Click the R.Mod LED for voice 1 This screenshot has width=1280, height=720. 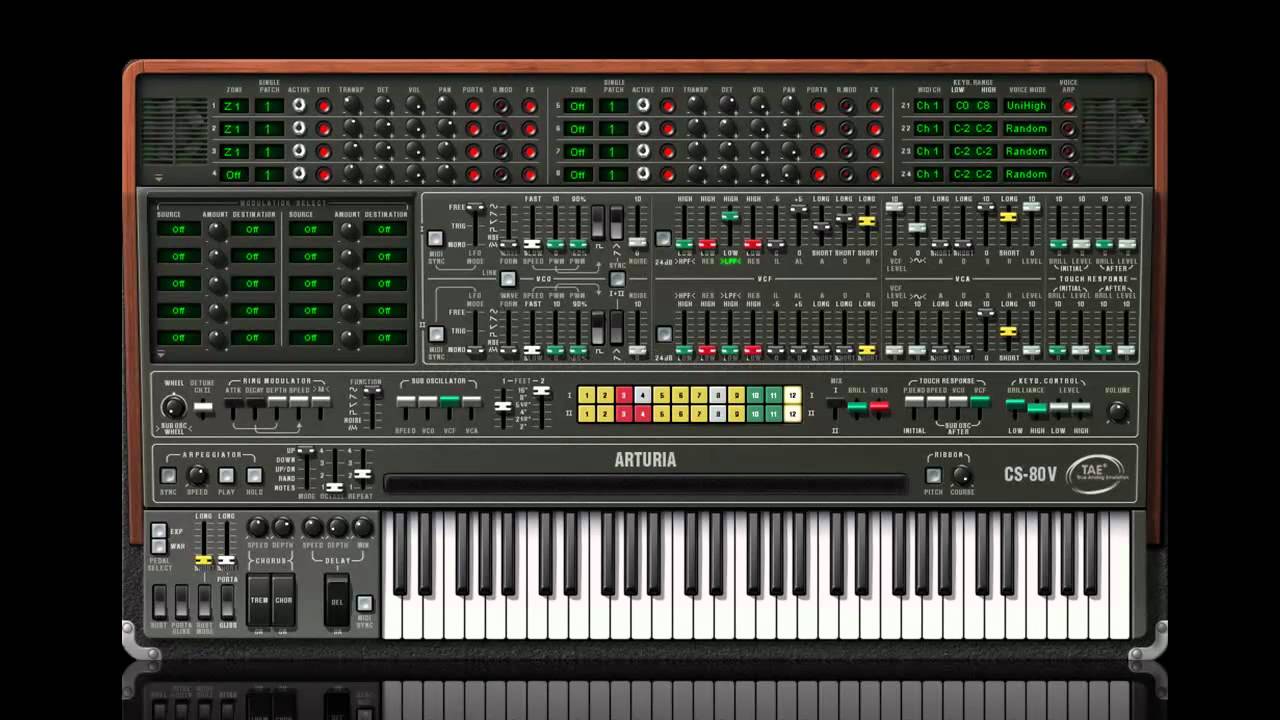point(501,105)
